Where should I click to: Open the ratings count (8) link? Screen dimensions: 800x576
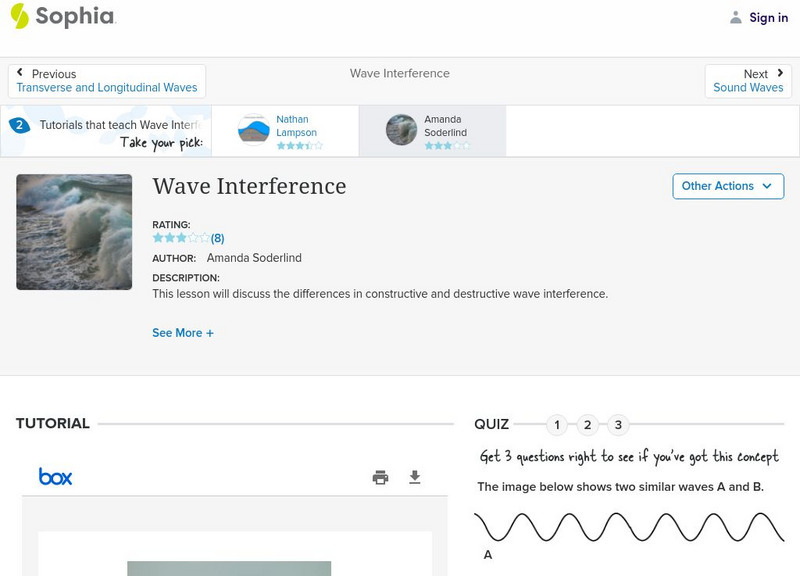(217, 238)
